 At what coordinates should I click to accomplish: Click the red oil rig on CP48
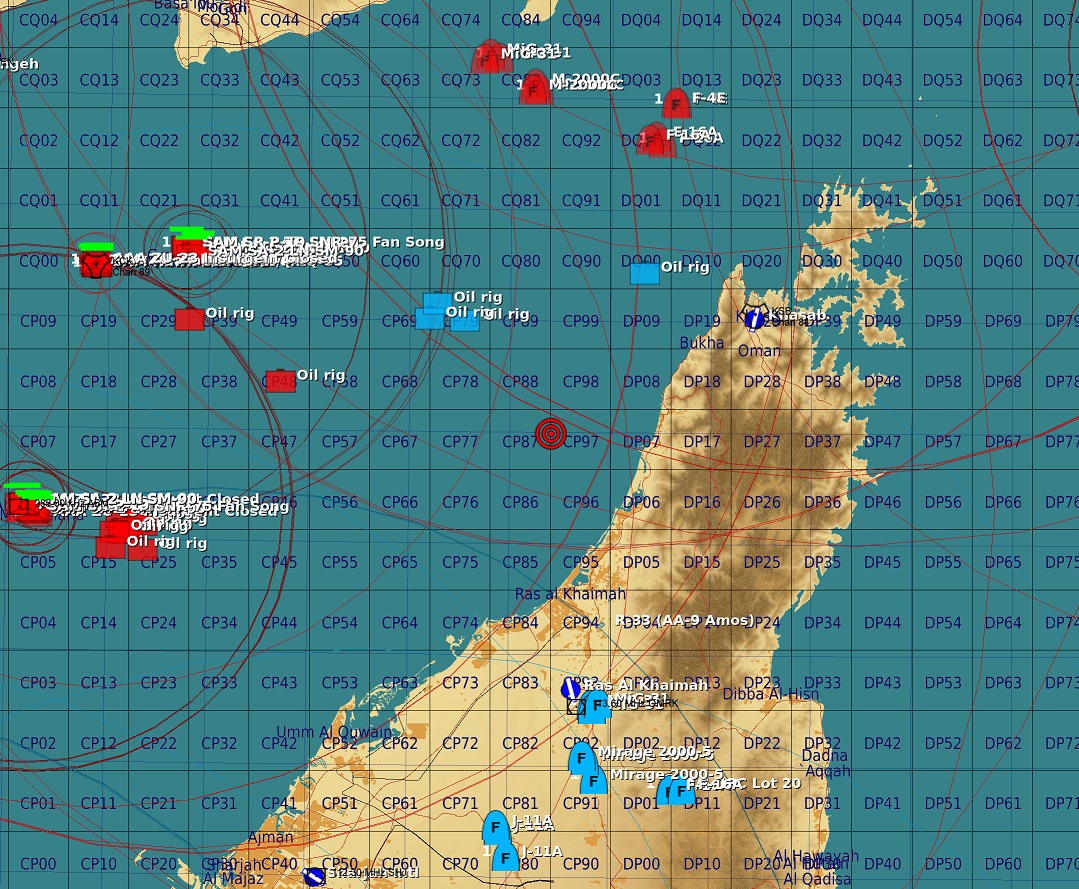280,381
